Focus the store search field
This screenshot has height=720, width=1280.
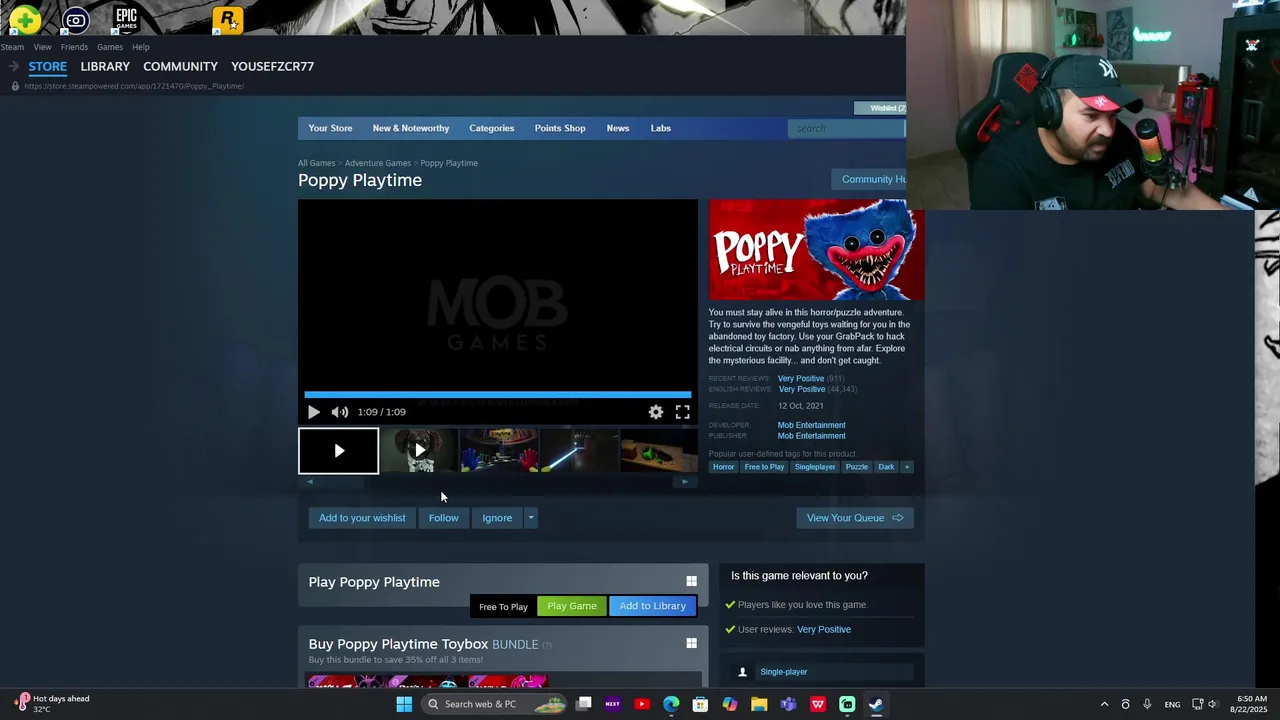pos(846,128)
